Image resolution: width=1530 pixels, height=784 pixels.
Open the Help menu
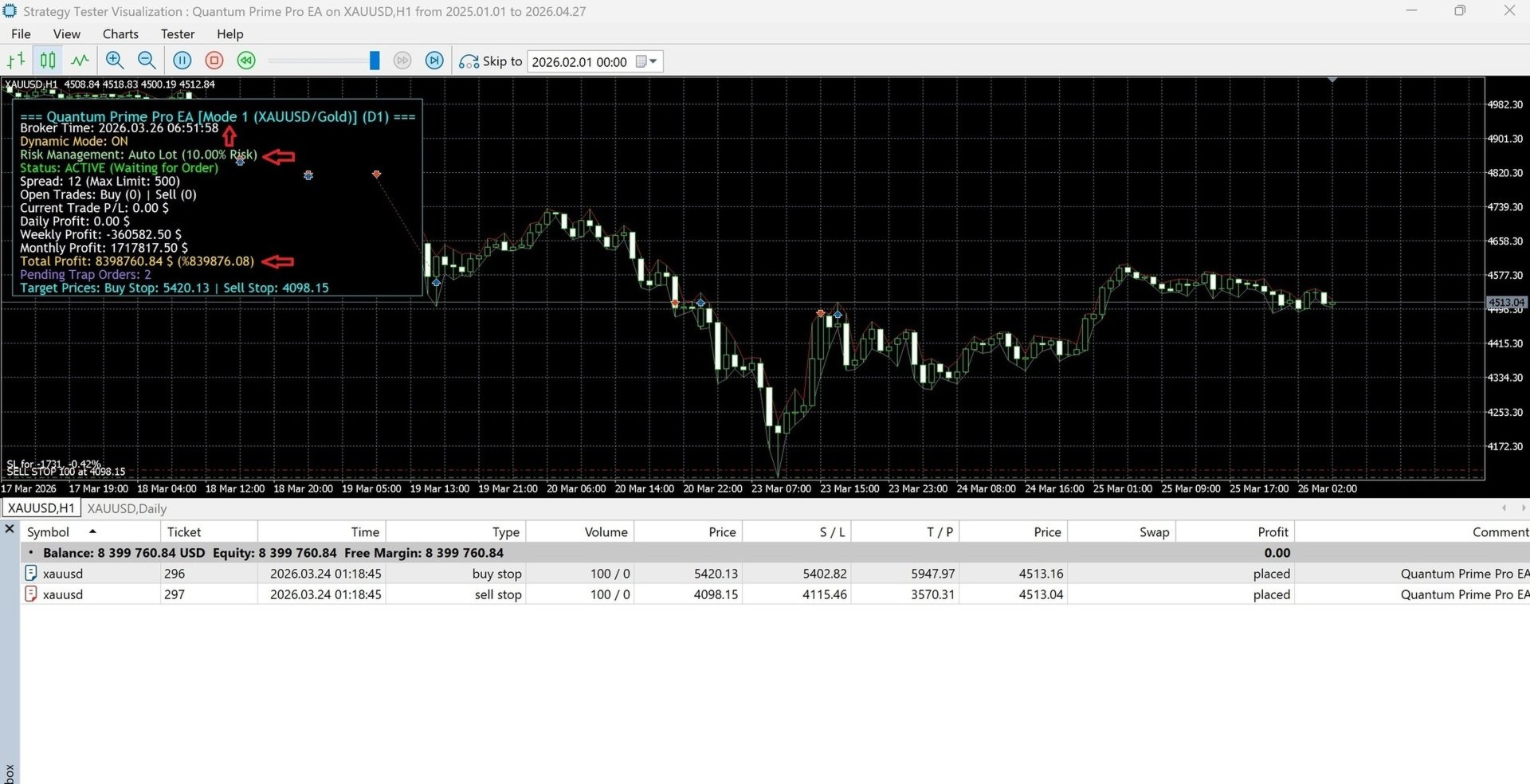pos(230,34)
